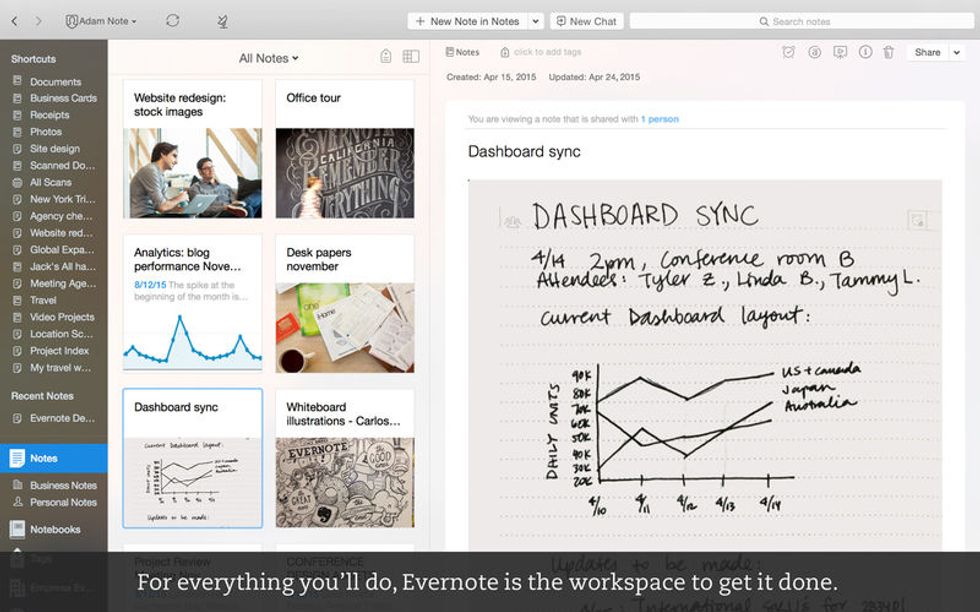Open the Adam Note account dropdown
980x612 pixels.
[x=101, y=21]
